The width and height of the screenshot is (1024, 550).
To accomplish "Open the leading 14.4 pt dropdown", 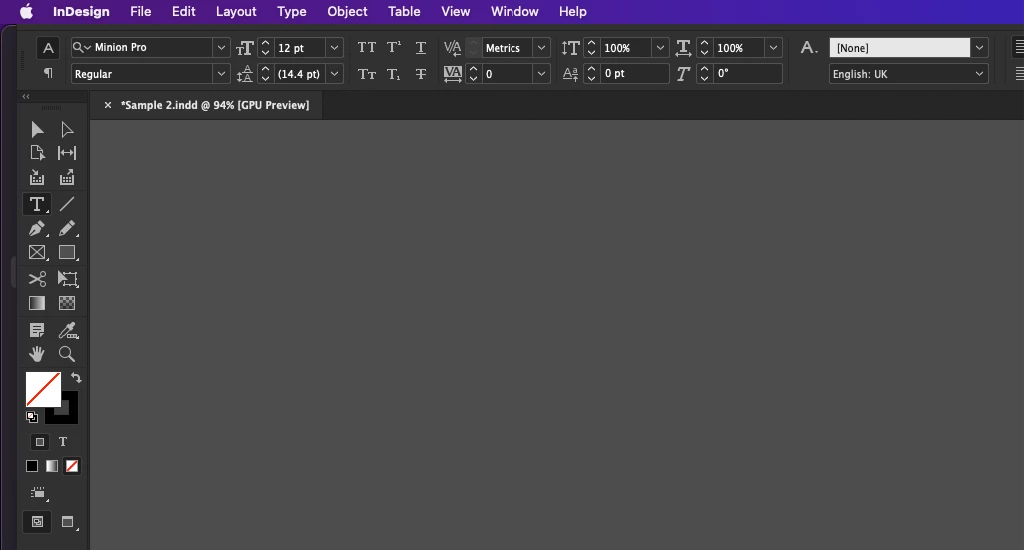I will coord(334,74).
